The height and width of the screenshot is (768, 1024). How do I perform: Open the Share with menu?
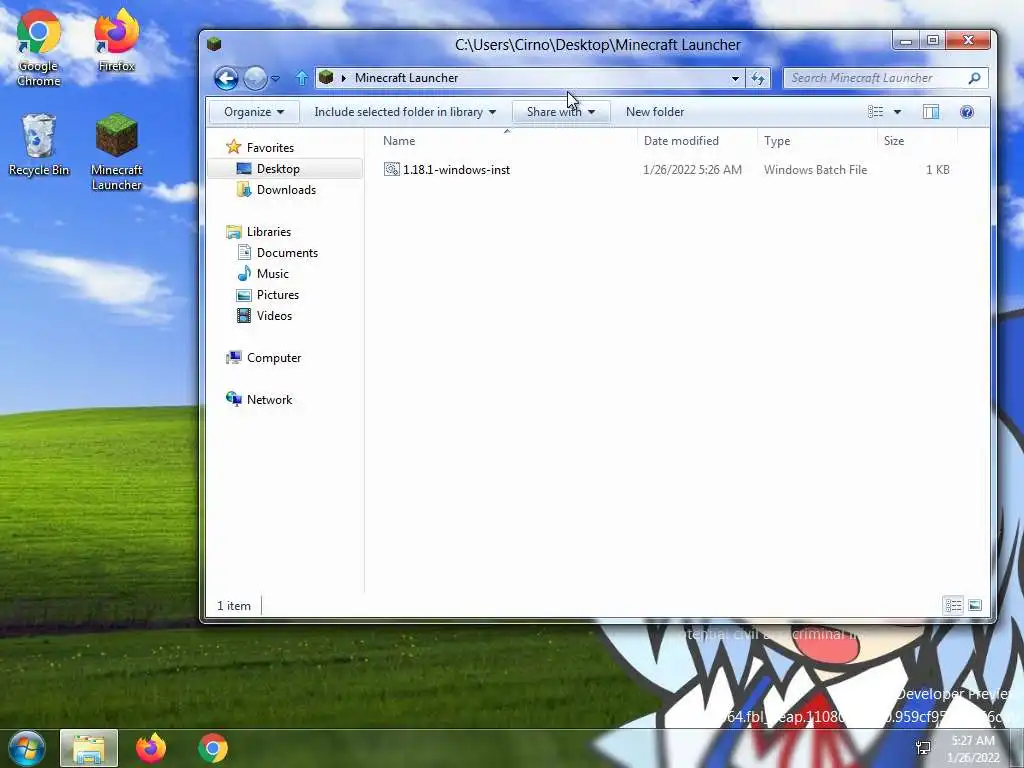[x=561, y=112]
